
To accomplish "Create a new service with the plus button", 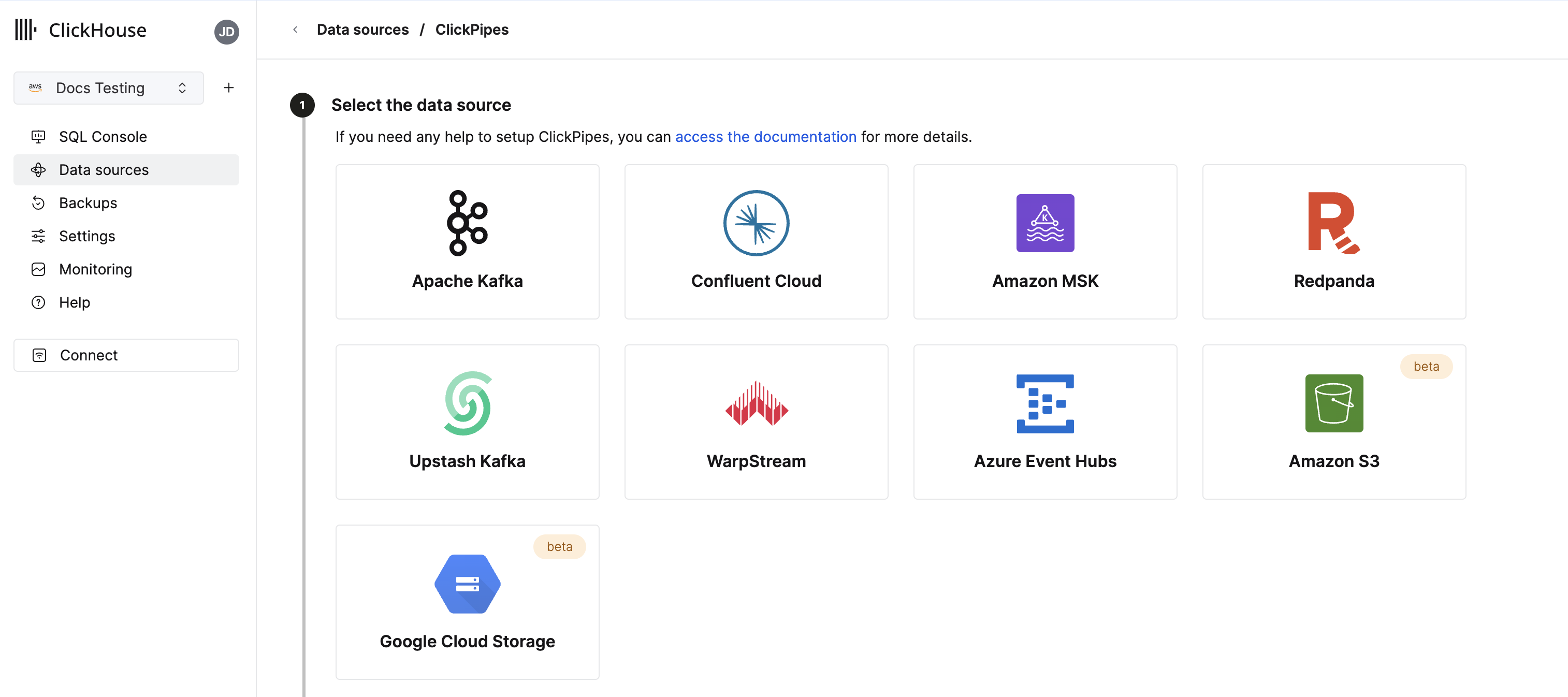I will pyautogui.click(x=228, y=87).
